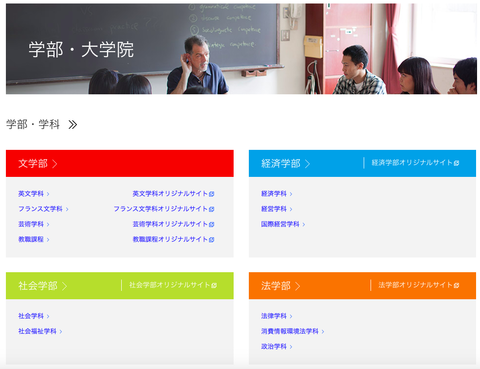The width and height of the screenshot is (480, 369).
Task: Click the chevron next to 社会学部 title
Action: (64, 286)
